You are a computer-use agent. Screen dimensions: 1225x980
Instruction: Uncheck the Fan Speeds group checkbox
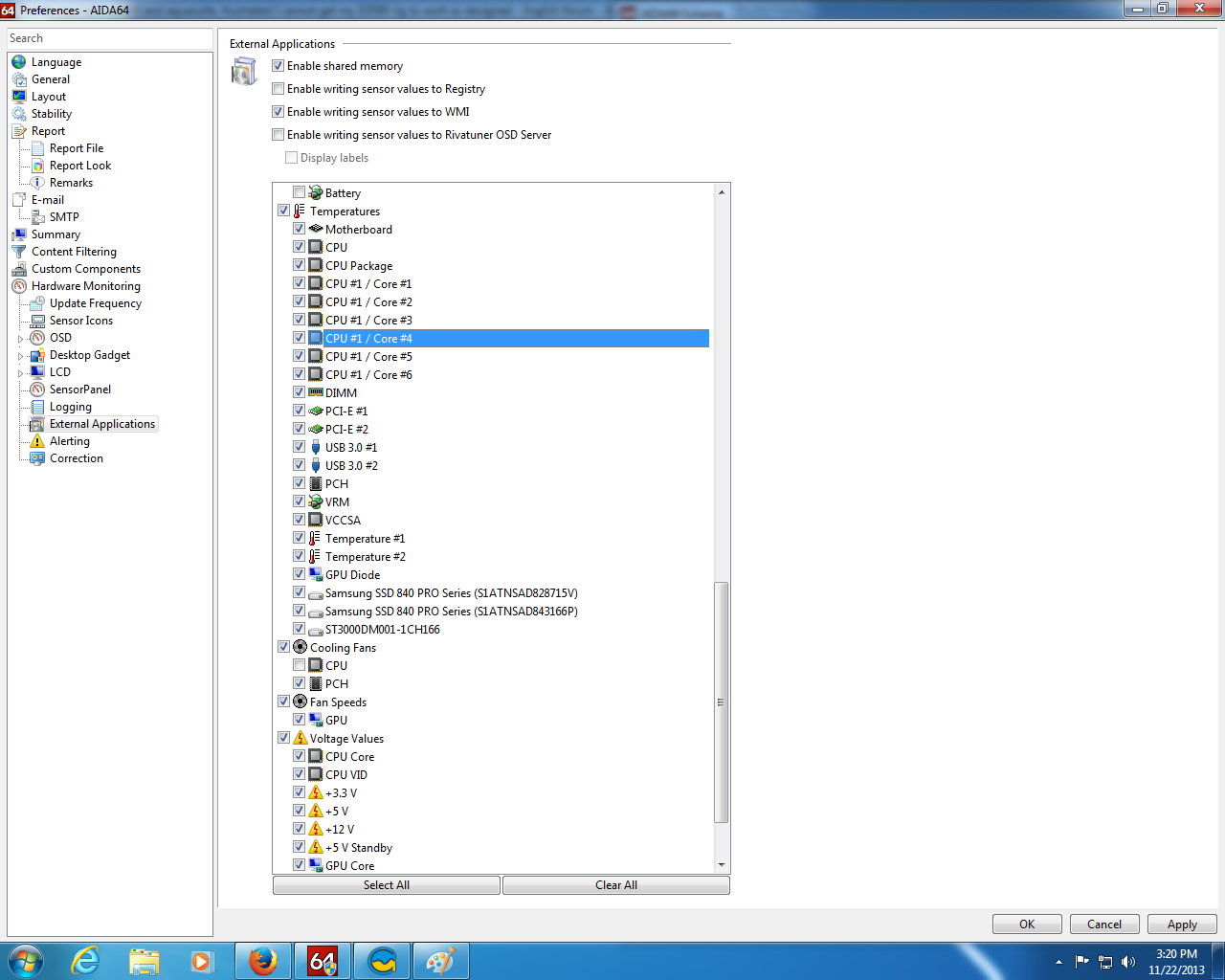pos(284,702)
